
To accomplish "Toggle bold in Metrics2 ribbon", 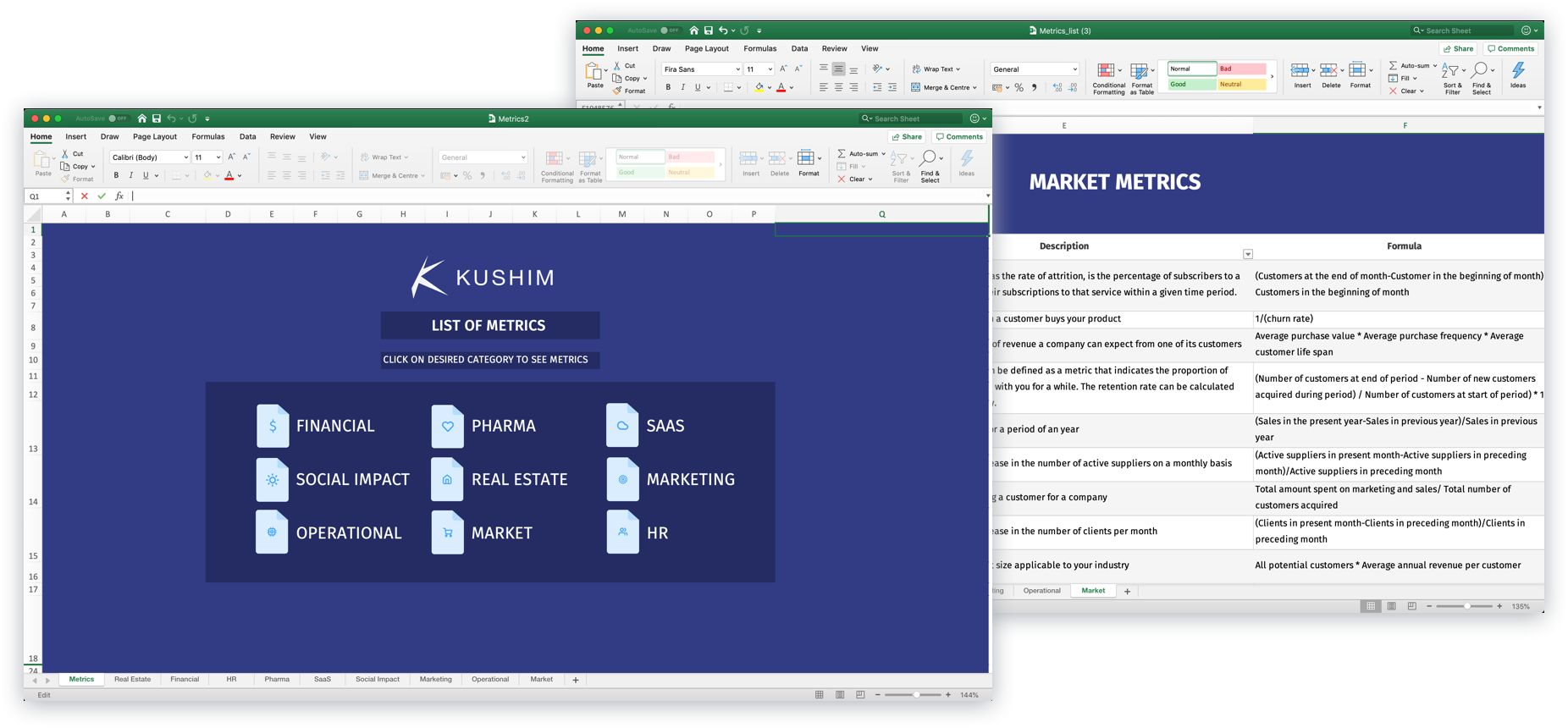I will pos(116,175).
